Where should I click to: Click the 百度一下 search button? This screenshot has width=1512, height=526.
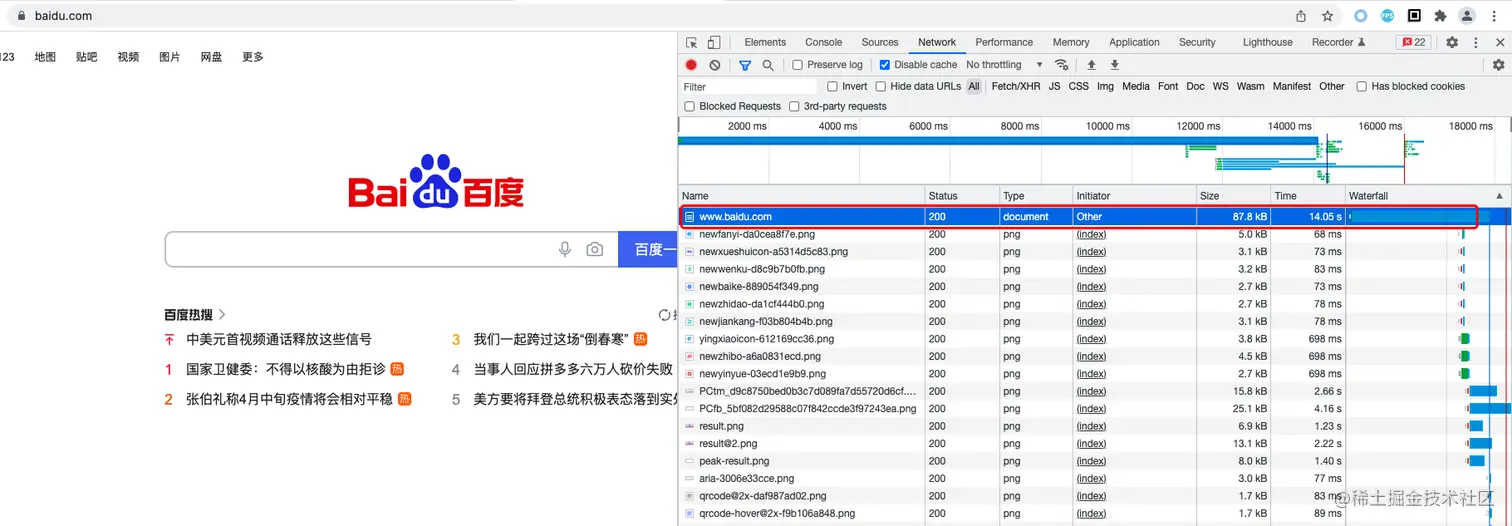click(648, 249)
